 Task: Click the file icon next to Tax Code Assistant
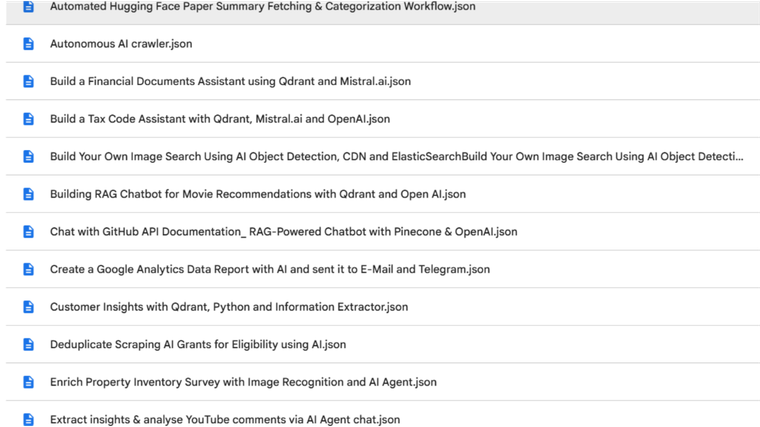(x=28, y=119)
